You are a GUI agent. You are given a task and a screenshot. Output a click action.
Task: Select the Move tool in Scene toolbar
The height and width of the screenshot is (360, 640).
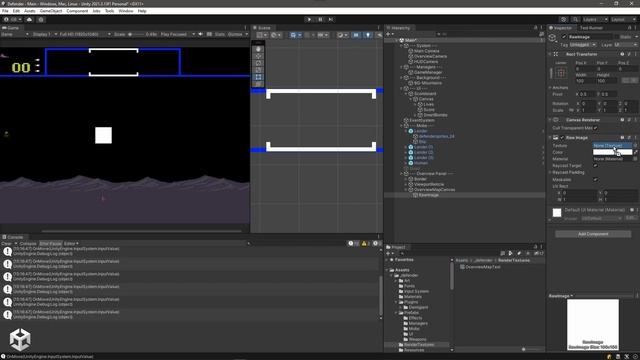pos(258,56)
